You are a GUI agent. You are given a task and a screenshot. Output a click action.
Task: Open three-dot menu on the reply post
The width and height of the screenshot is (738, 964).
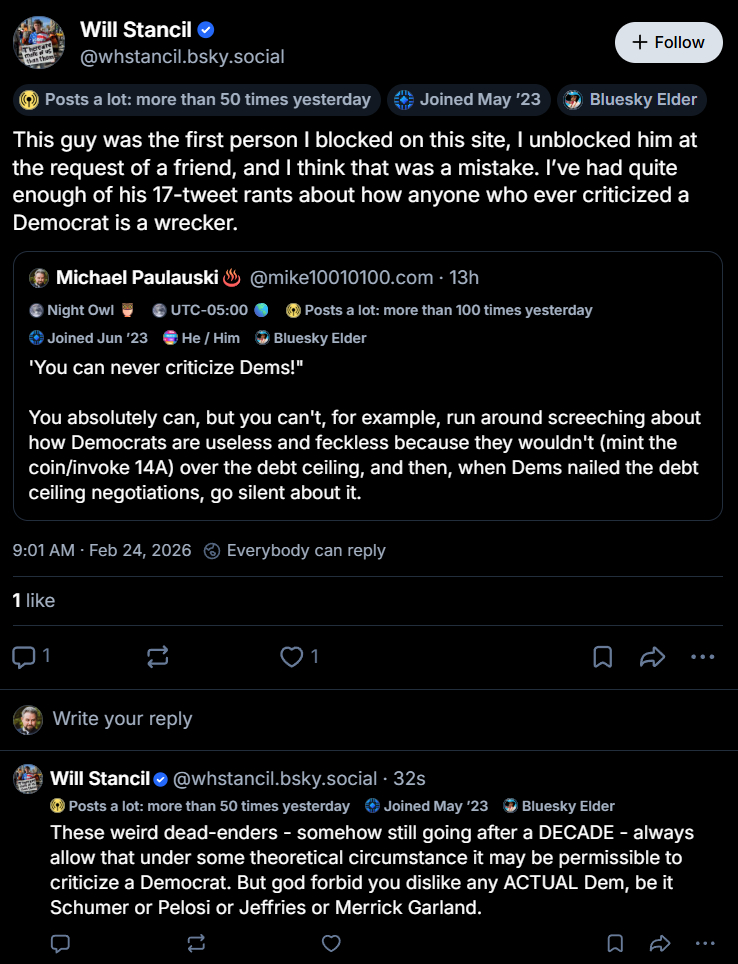pyautogui.click(x=706, y=943)
